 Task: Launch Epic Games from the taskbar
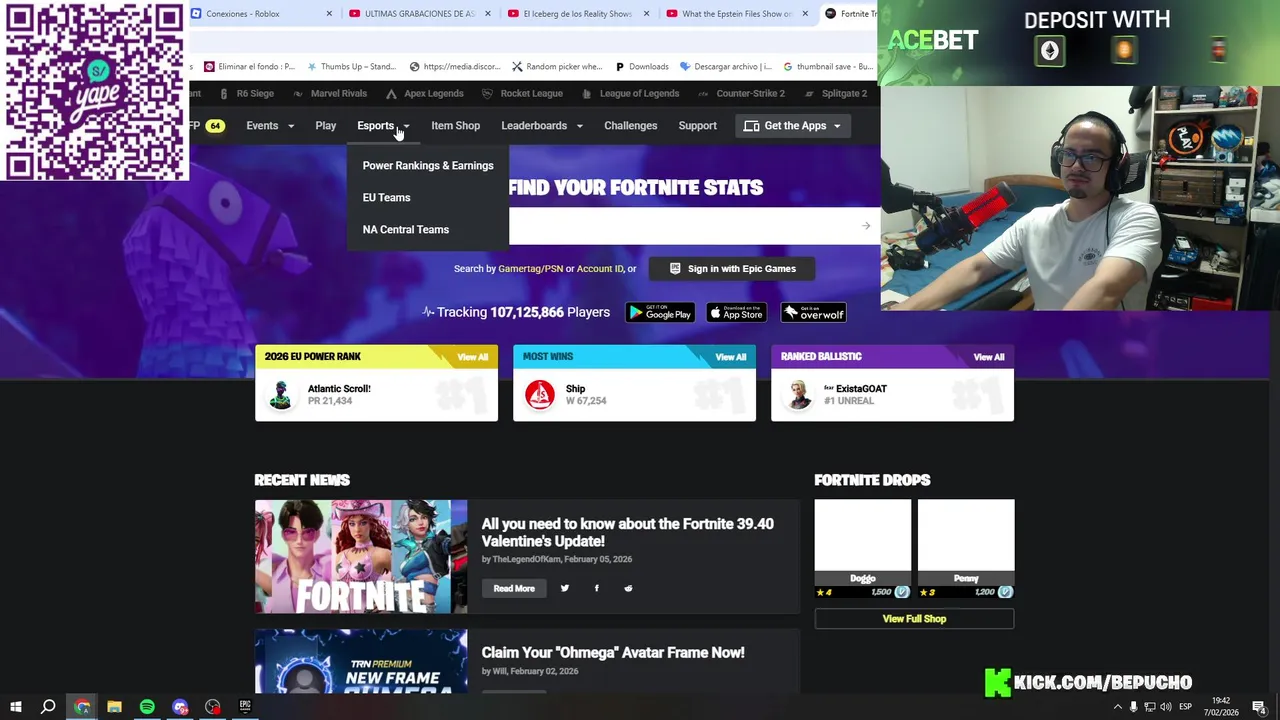point(245,707)
